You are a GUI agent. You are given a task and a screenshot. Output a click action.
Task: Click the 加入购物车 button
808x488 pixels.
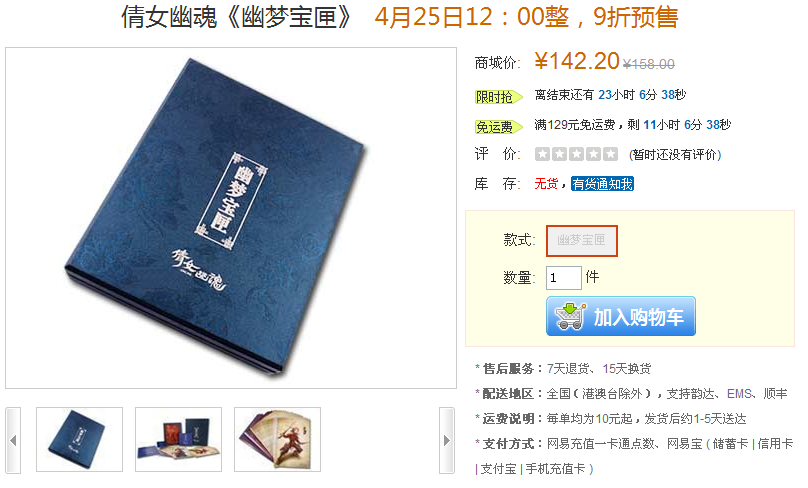[x=621, y=316]
